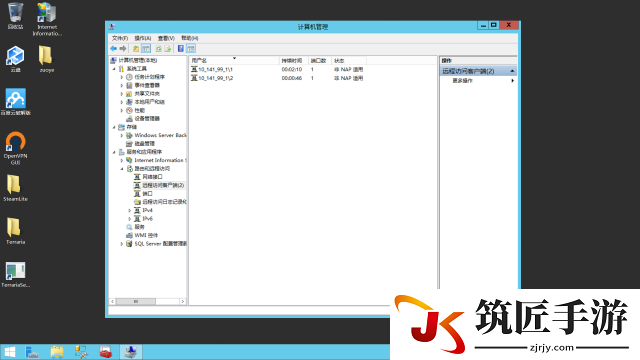Expand the Windows Server Backup node arrow
Image resolution: width=640 pixels, height=360 pixels.
[x=122, y=135]
